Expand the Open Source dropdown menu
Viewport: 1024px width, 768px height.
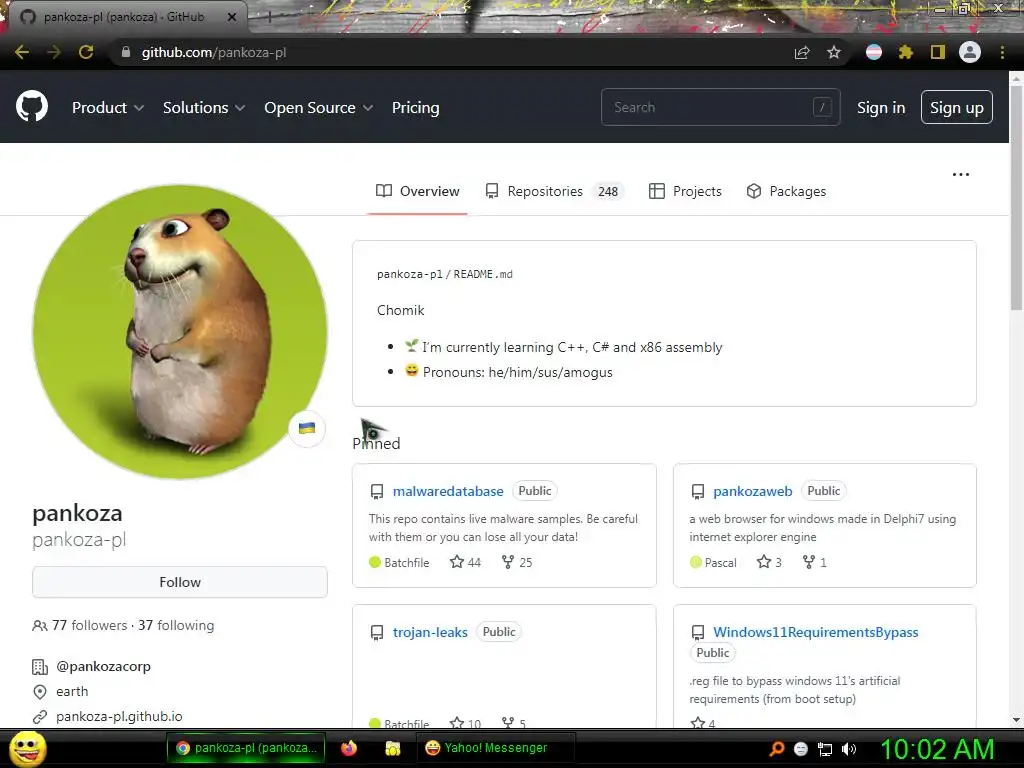coord(319,108)
